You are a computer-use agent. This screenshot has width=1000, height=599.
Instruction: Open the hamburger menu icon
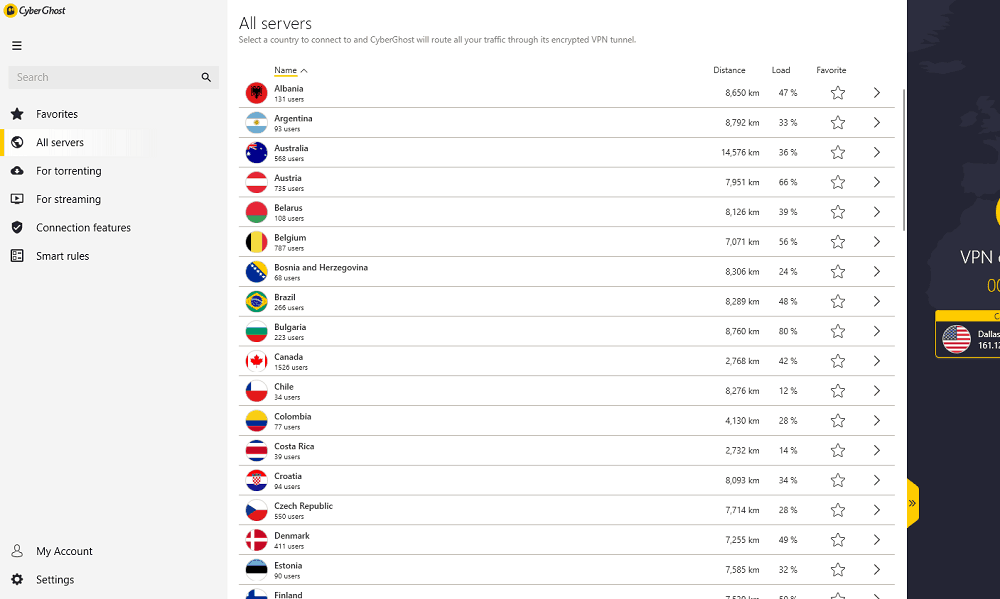pyautogui.click(x=17, y=46)
